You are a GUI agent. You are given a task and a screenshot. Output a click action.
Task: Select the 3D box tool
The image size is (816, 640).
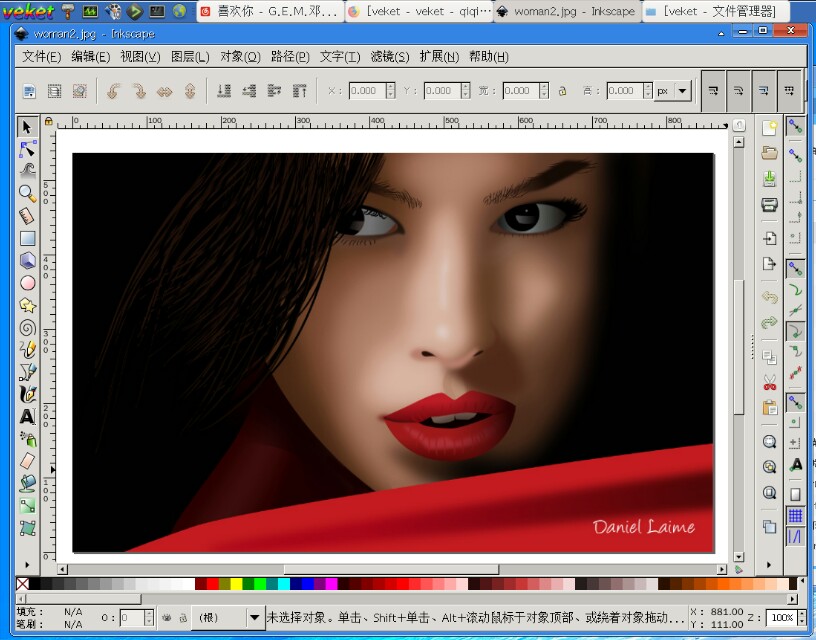point(27,260)
